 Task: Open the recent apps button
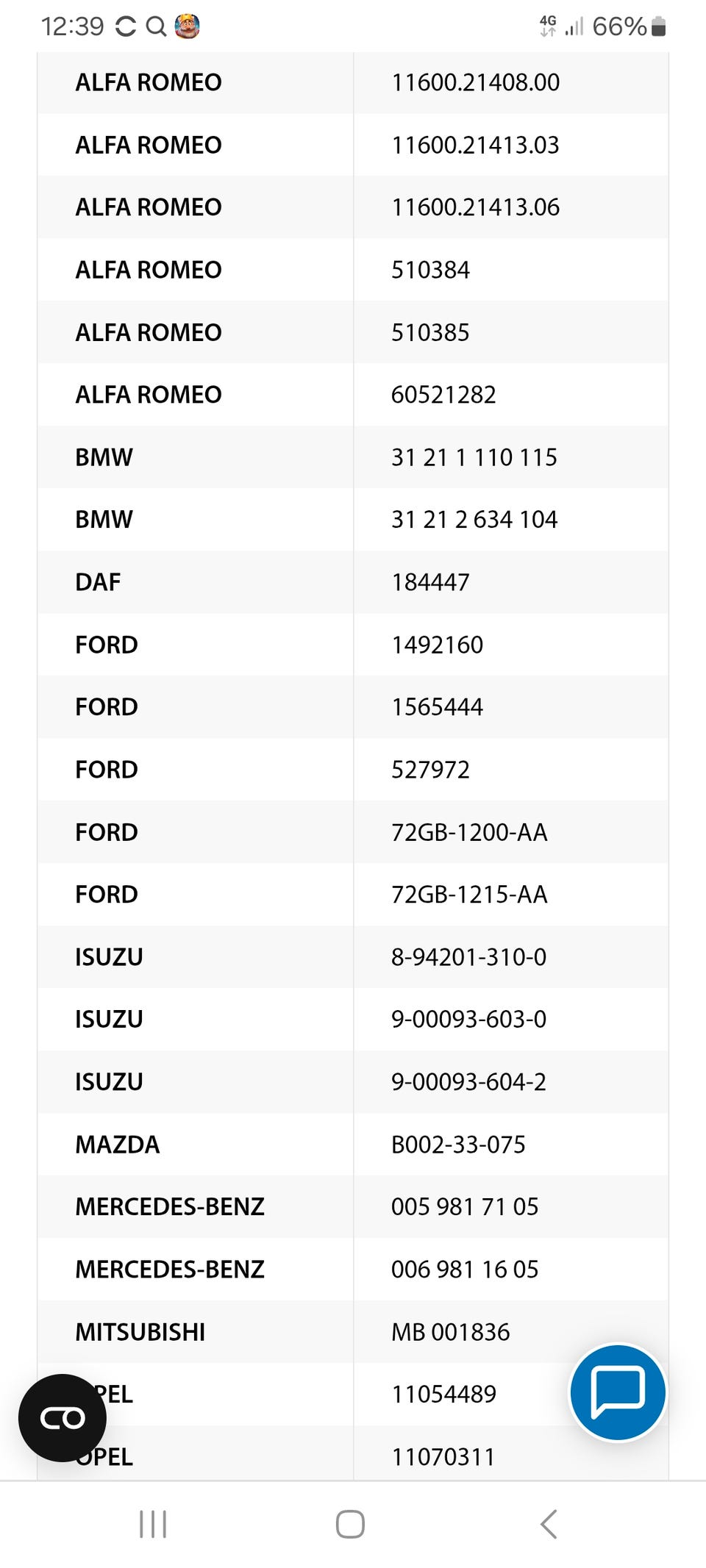pyautogui.click(x=153, y=1524)
